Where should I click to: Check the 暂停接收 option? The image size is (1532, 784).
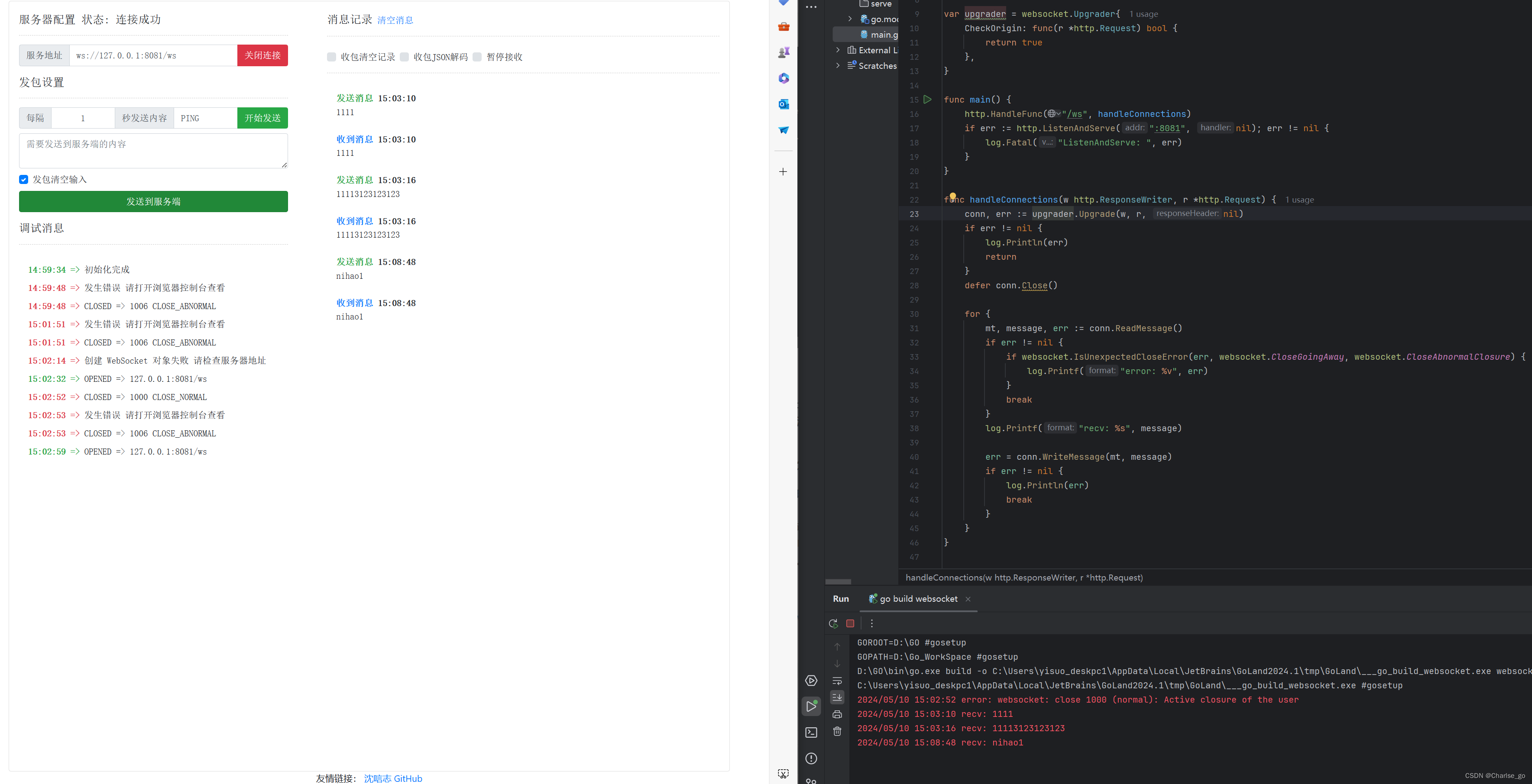pos(478,56)
